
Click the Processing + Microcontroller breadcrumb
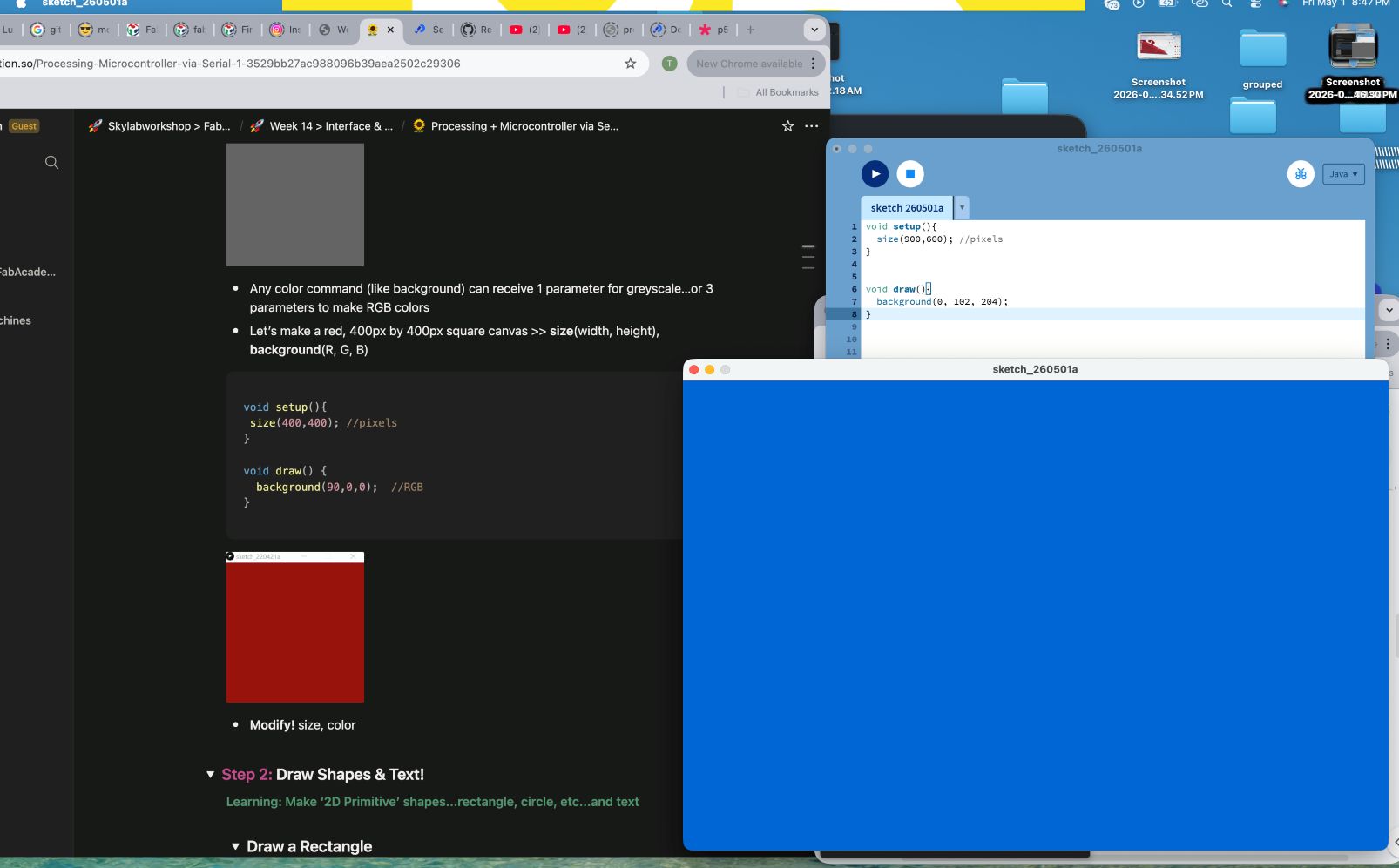pyautogui.click(x=515, y=126)
